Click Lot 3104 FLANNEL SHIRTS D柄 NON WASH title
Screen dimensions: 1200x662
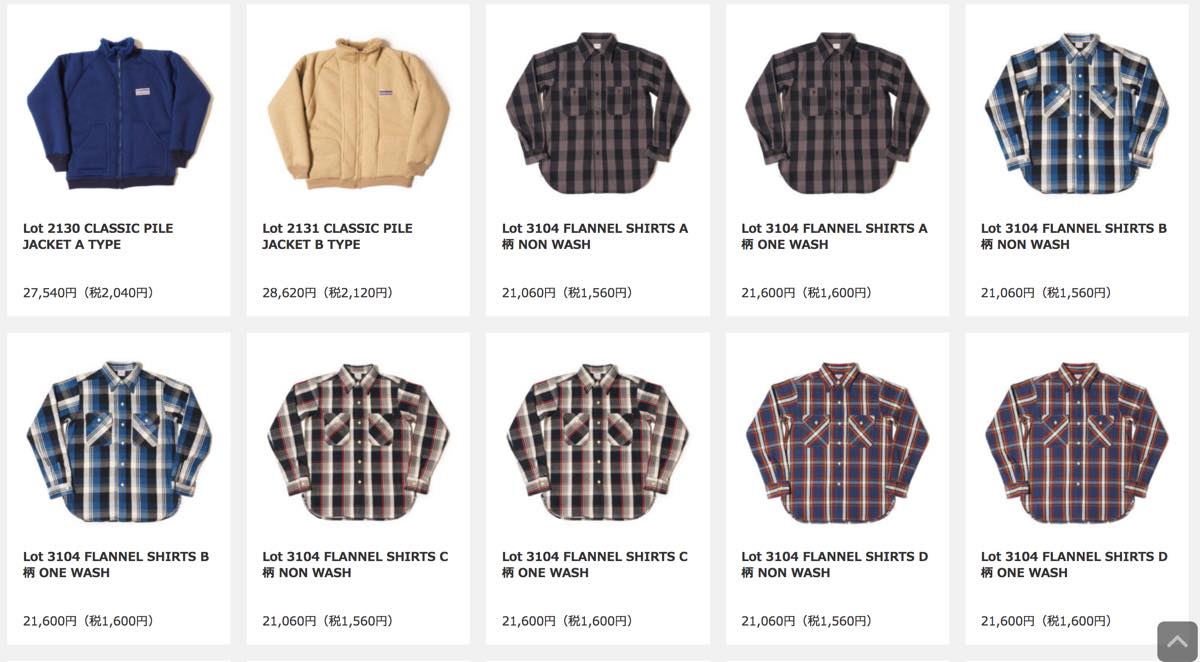(835, 564)
